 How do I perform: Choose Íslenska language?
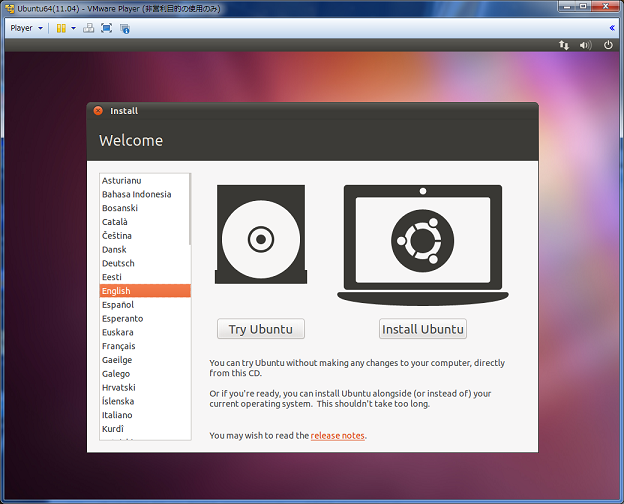[145, 401]
